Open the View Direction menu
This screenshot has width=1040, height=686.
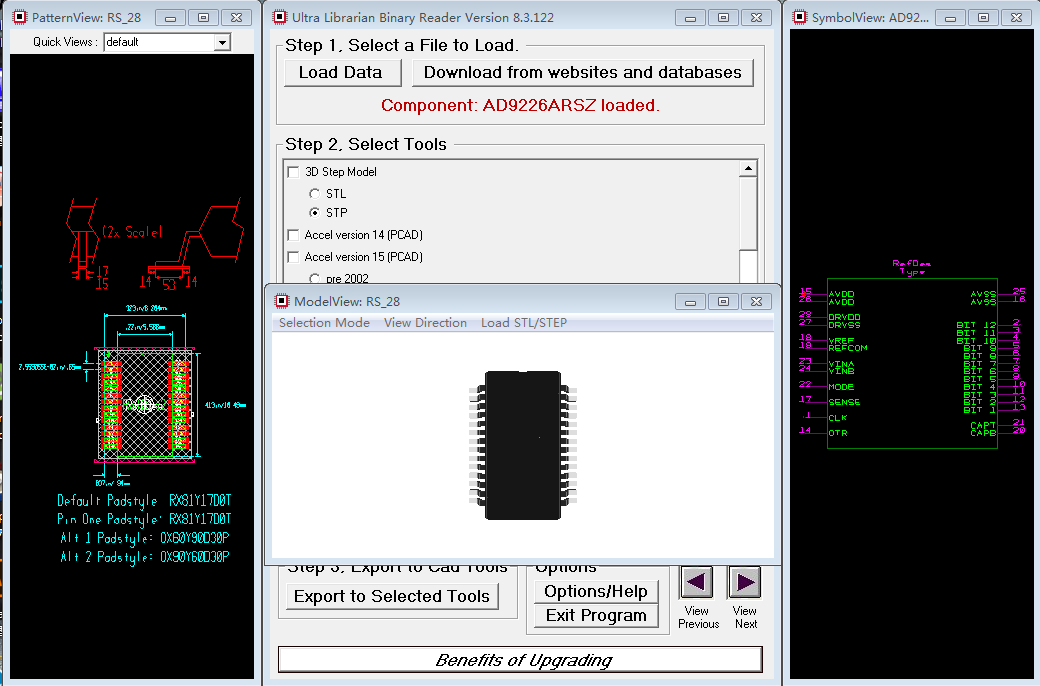[x=425, y=322]
